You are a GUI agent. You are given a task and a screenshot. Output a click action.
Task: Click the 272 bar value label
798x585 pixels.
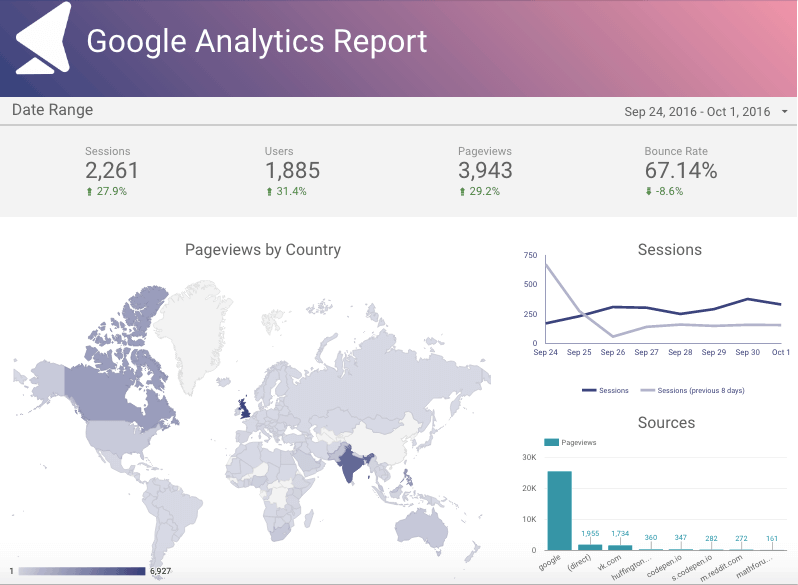tap(742, 538)
